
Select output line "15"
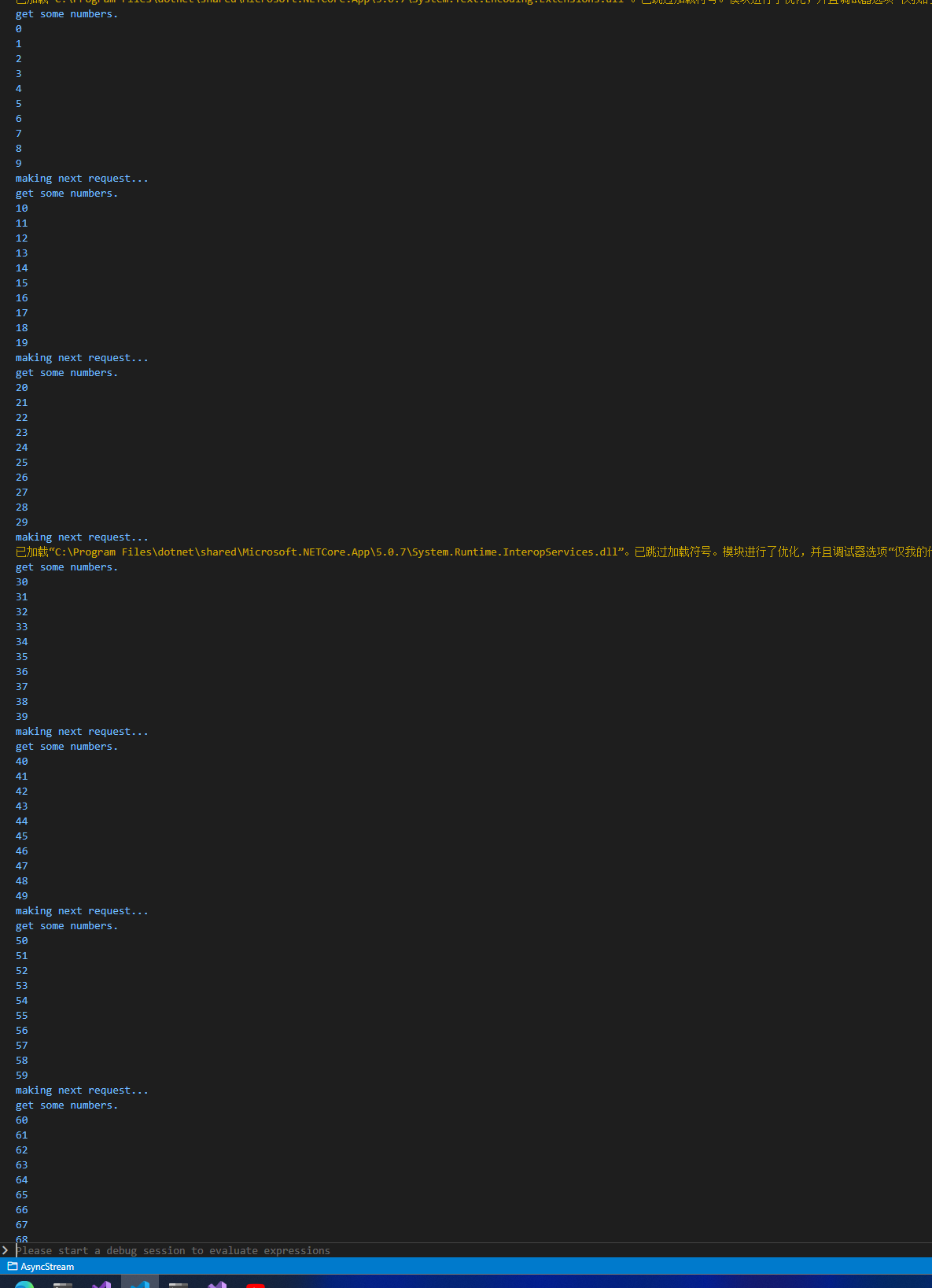point(22,283)
